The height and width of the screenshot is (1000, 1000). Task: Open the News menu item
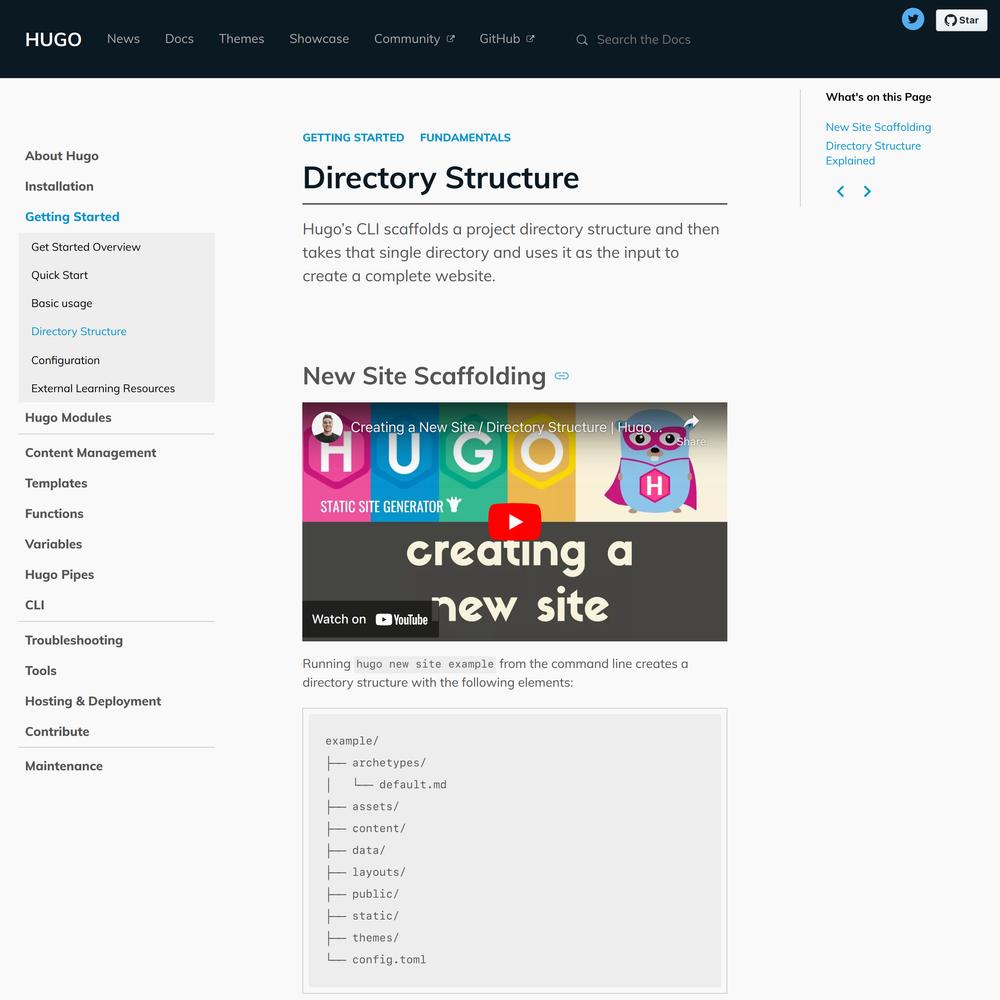coord(123,39)
